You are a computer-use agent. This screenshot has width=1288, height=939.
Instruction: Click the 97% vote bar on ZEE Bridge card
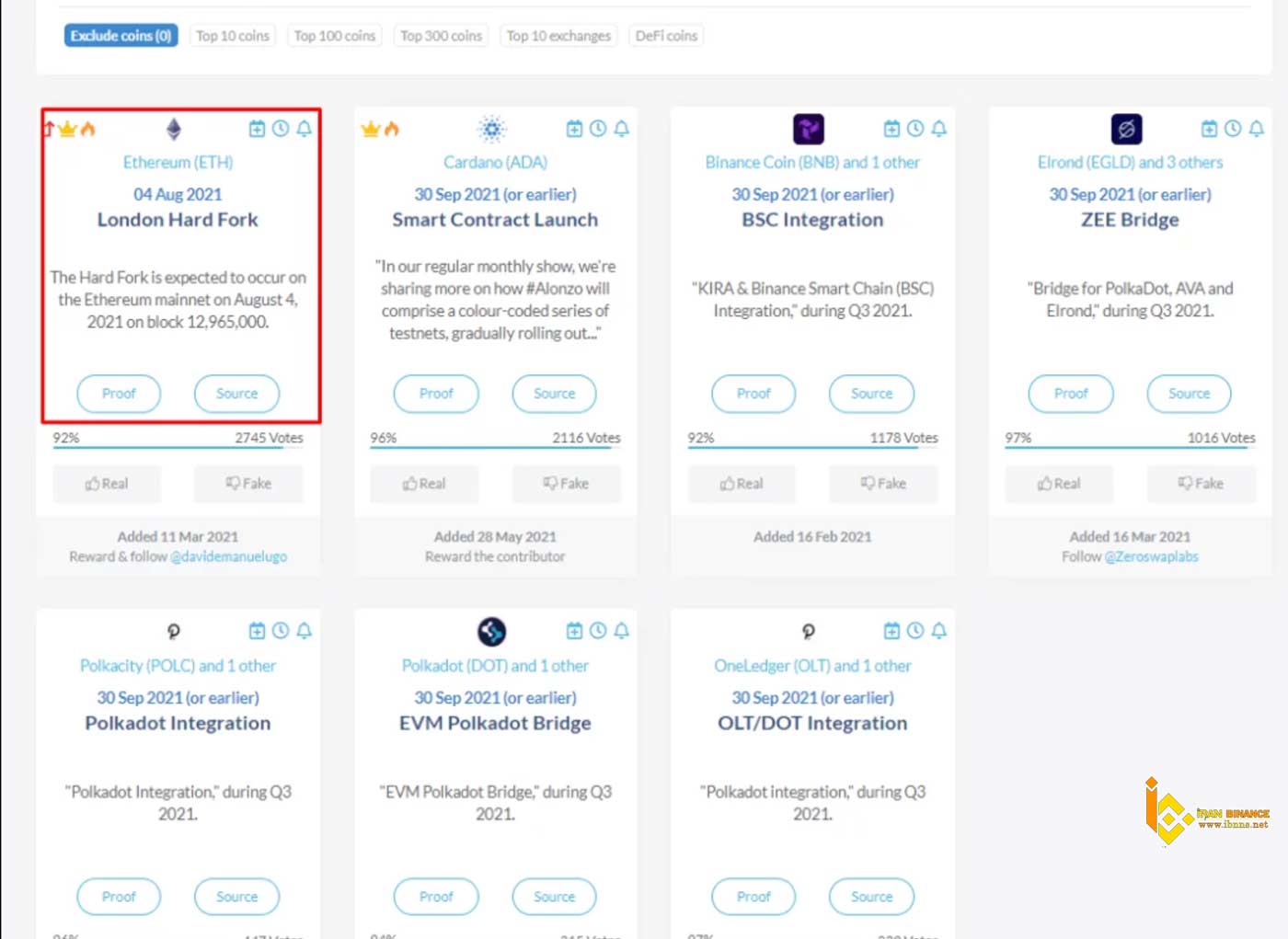pyautogui.click(x=1130, y=448)
